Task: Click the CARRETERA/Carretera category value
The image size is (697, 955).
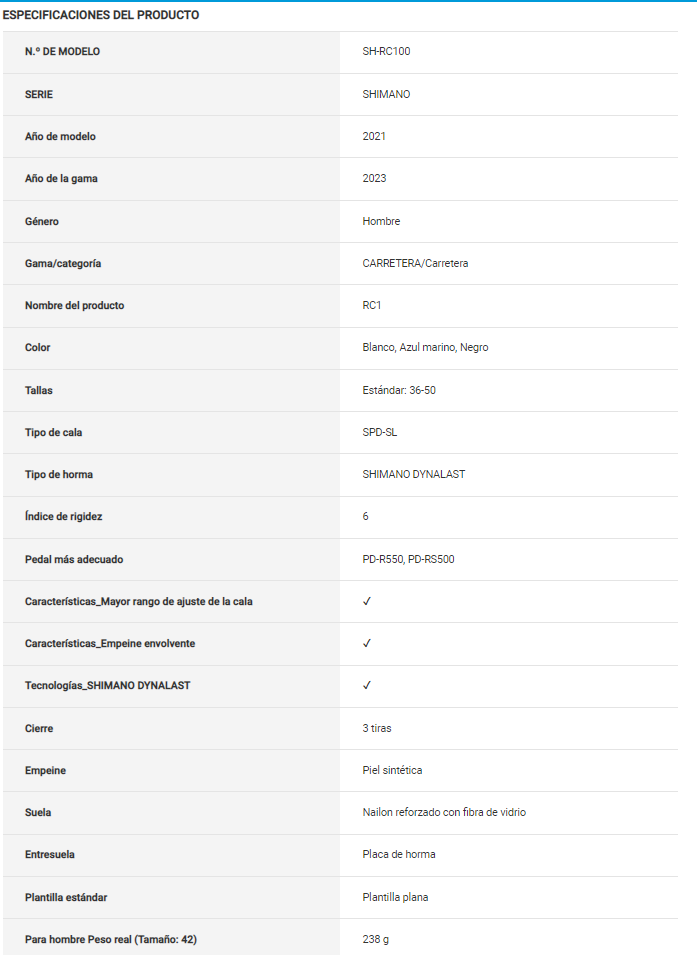Action: pos(415,263)
